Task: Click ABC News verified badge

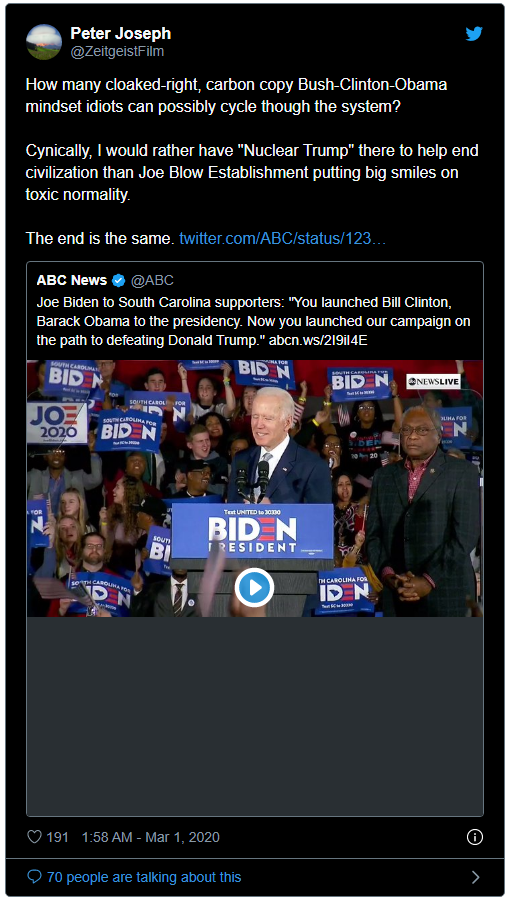Action: click(118, 280)
